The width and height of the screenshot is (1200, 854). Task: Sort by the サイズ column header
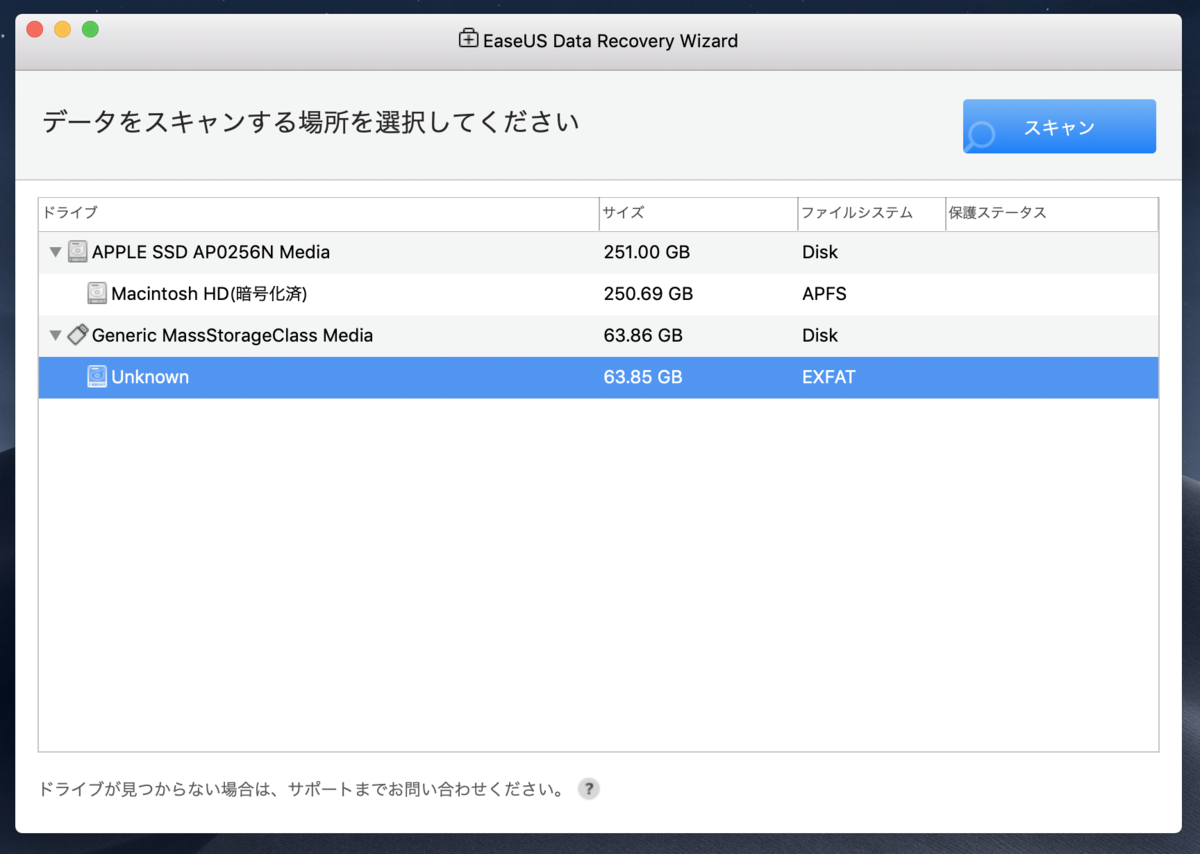[698, 214]
